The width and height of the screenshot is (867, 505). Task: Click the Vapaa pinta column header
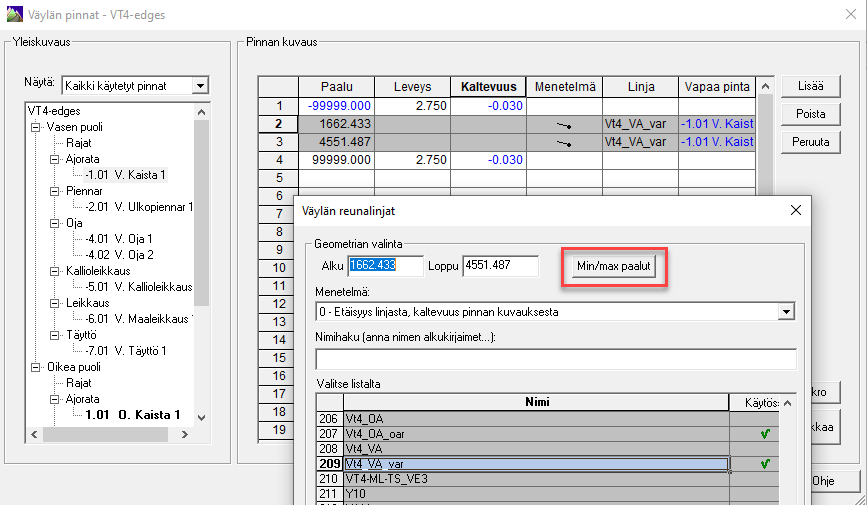click(717, 87)
